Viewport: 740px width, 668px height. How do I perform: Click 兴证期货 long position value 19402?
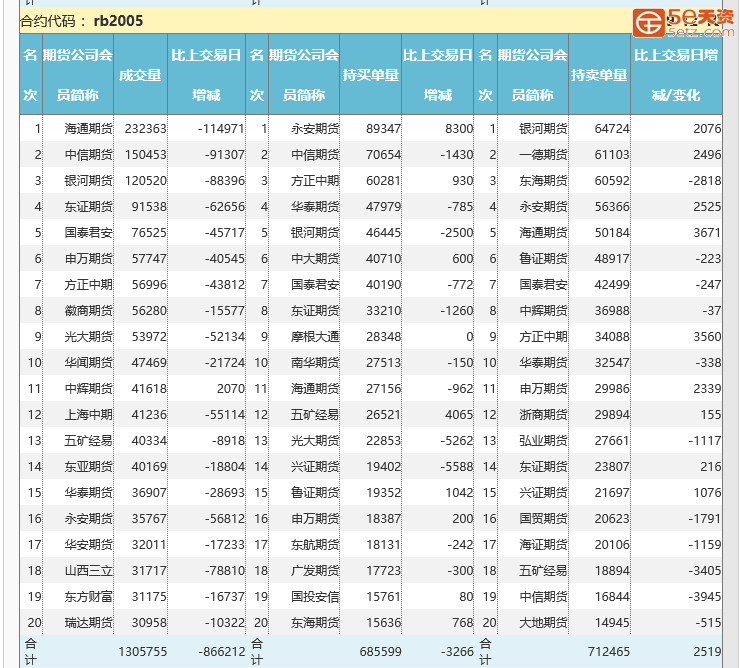pos(383,466)
